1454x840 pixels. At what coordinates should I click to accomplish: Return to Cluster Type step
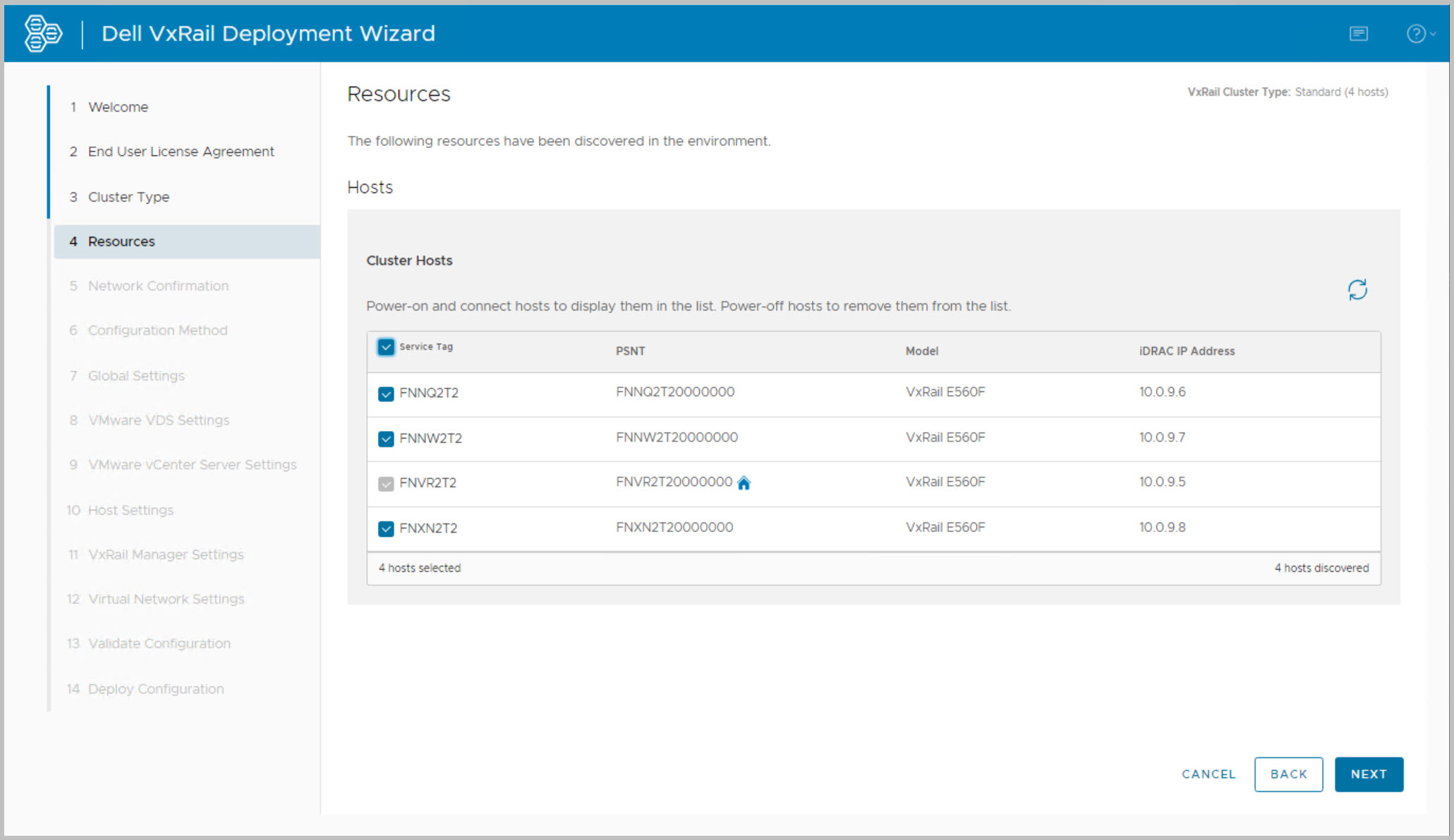[x=128, y=197]
